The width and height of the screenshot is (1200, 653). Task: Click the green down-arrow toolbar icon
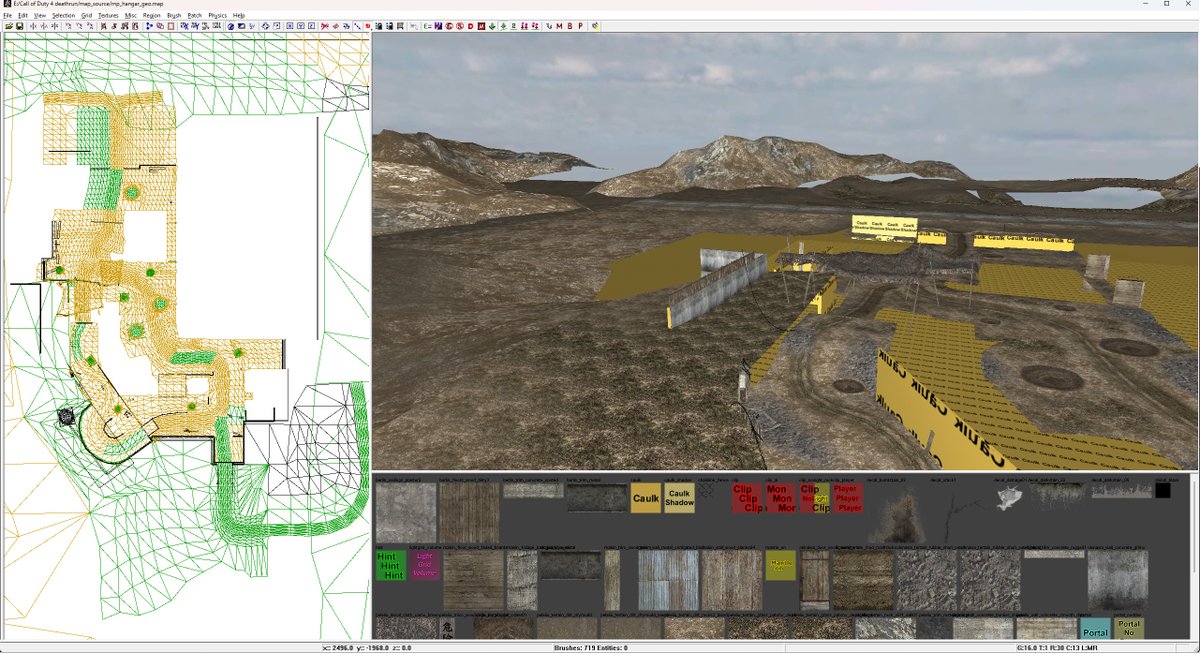[x=491, y=26]
